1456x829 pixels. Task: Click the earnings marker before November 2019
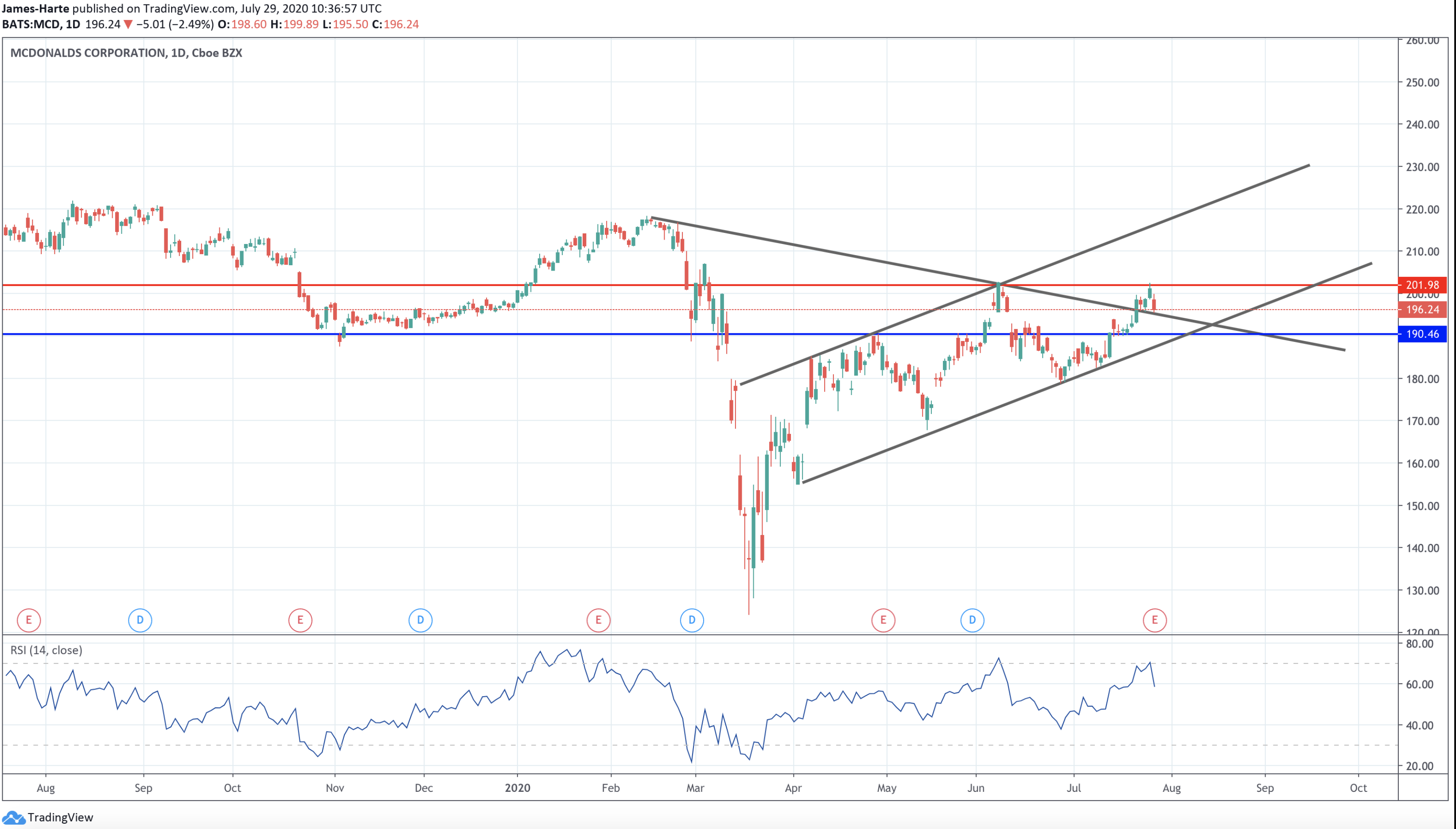point(300,620)
